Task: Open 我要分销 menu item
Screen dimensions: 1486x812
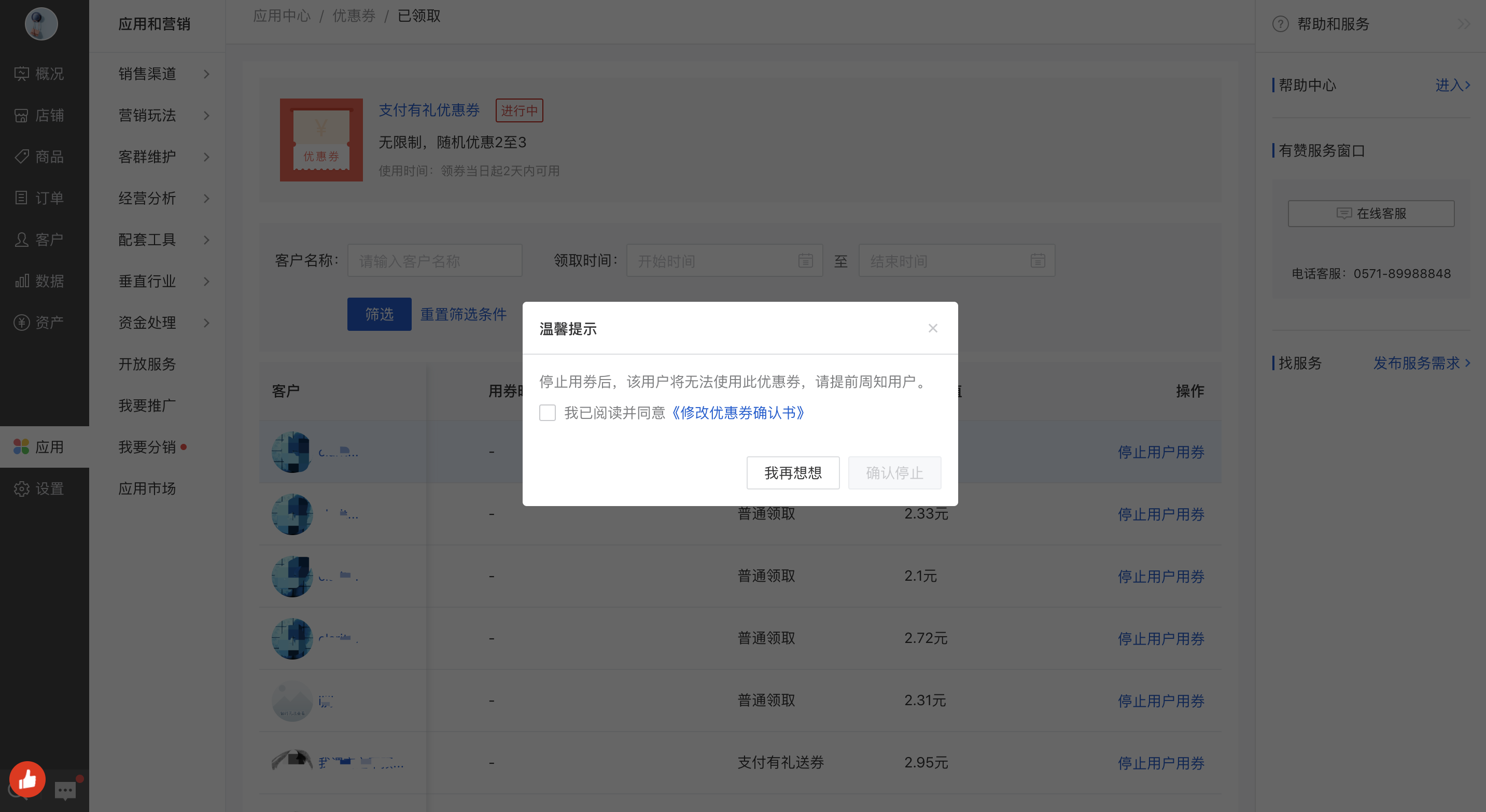Action: (147, 447)
